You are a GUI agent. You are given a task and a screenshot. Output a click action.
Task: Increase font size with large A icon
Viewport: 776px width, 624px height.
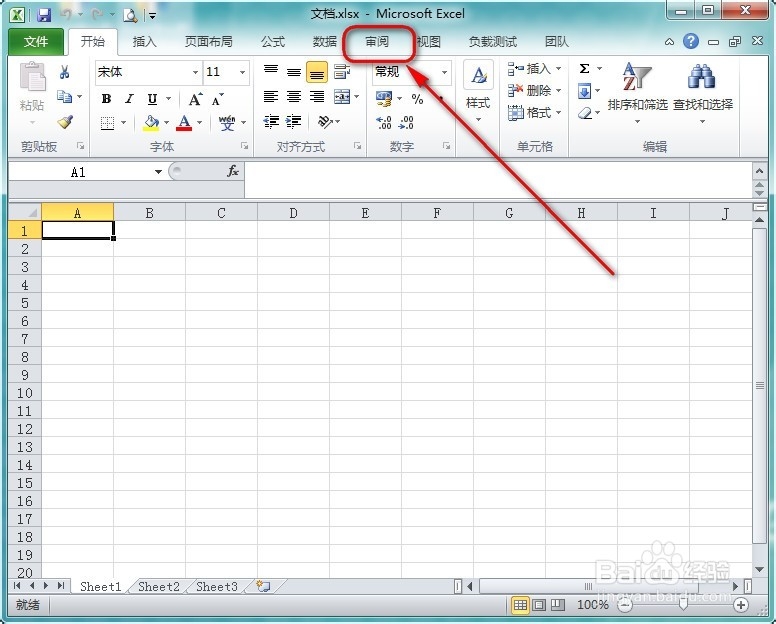point(195,99)
